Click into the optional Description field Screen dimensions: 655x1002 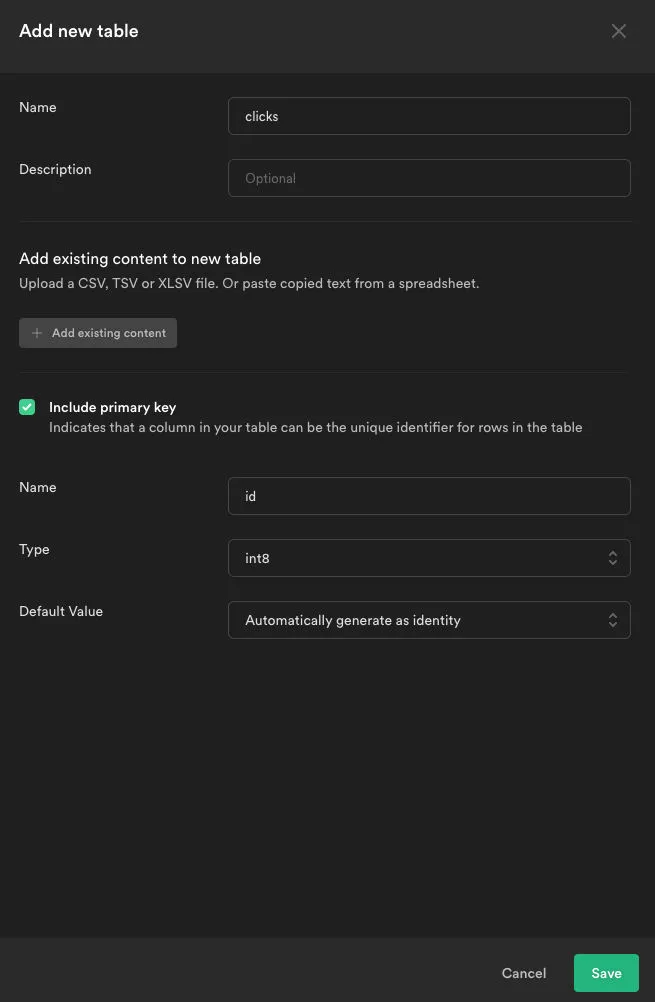point(428,178)
